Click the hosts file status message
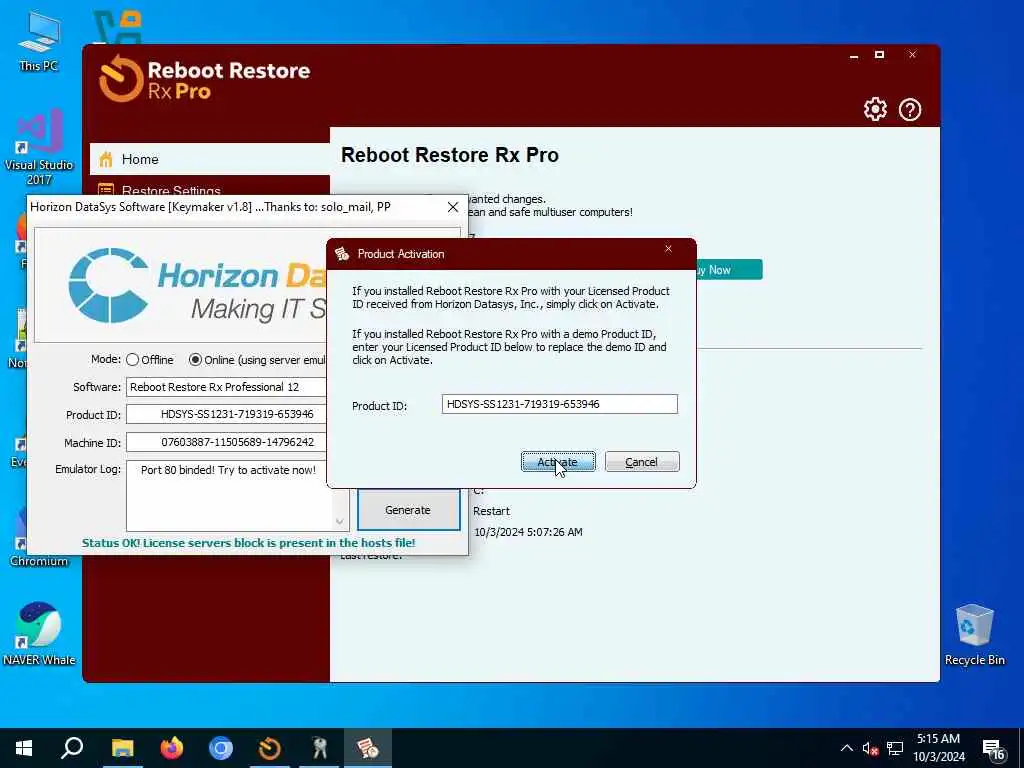 pyautogui.click(x=248, y=543)
